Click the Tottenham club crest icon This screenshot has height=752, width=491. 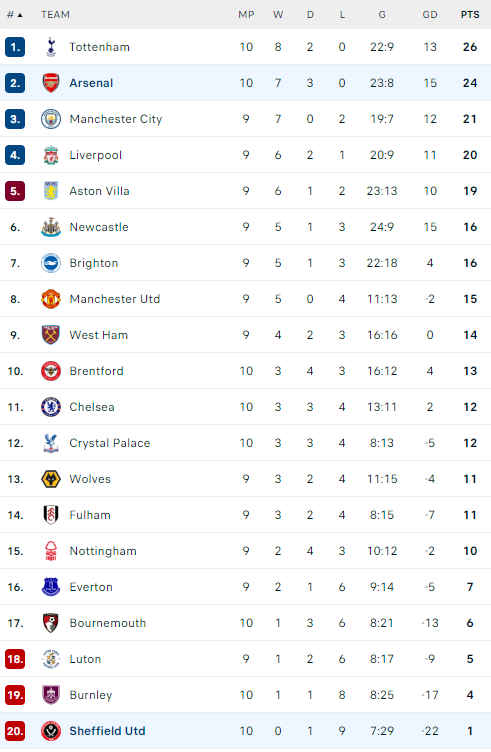[x=51, y=47]
